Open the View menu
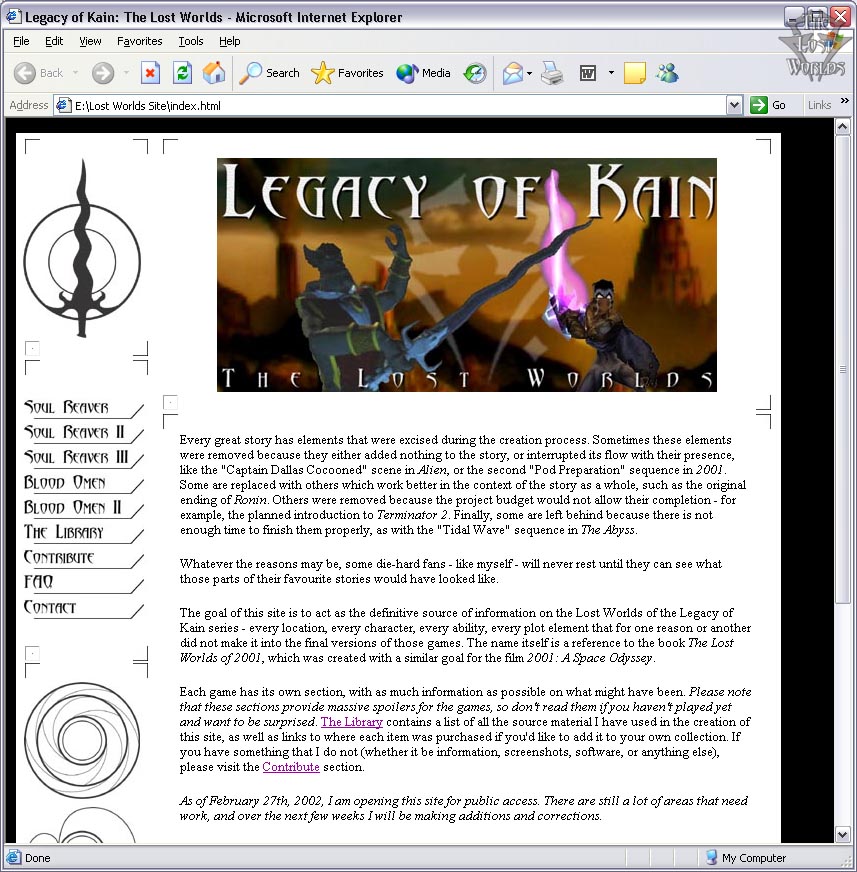Image resolution: width=857 pixels, height=872 pixels. point(90,41)
